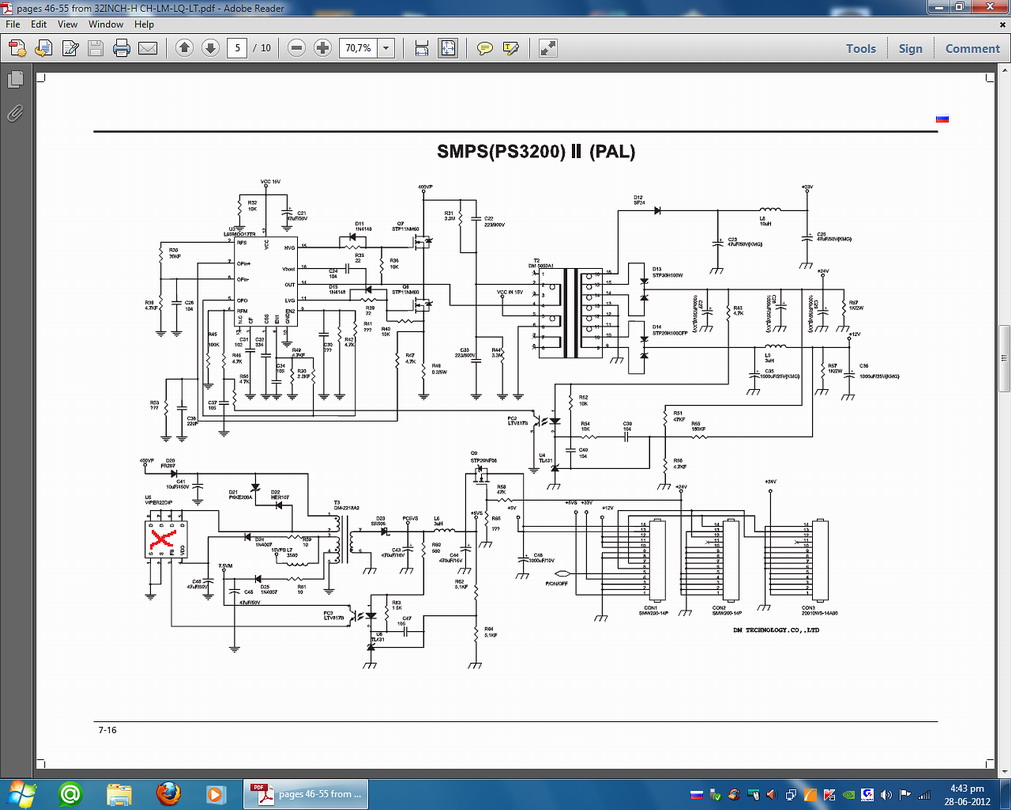The width and height of the screenshot is (1011, 810).
Task: Select the highlight text tool
Action: coord(511,48)
